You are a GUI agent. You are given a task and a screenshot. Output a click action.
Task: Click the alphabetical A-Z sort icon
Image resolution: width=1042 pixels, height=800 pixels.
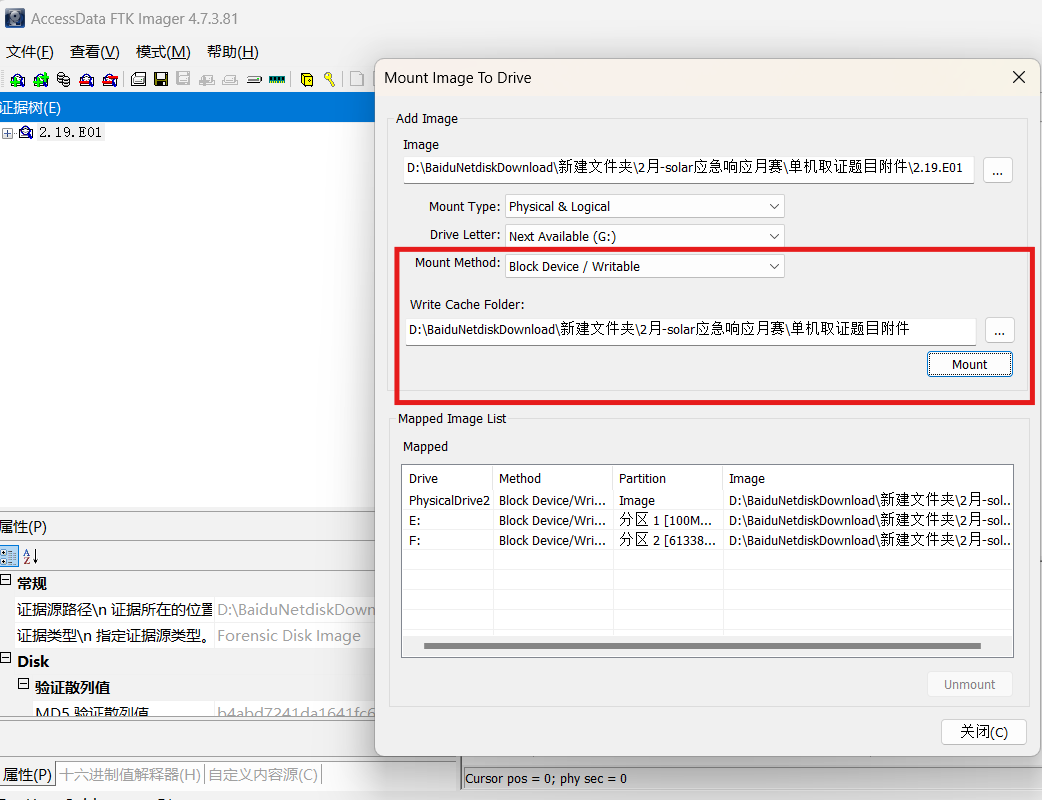[31, 556]
